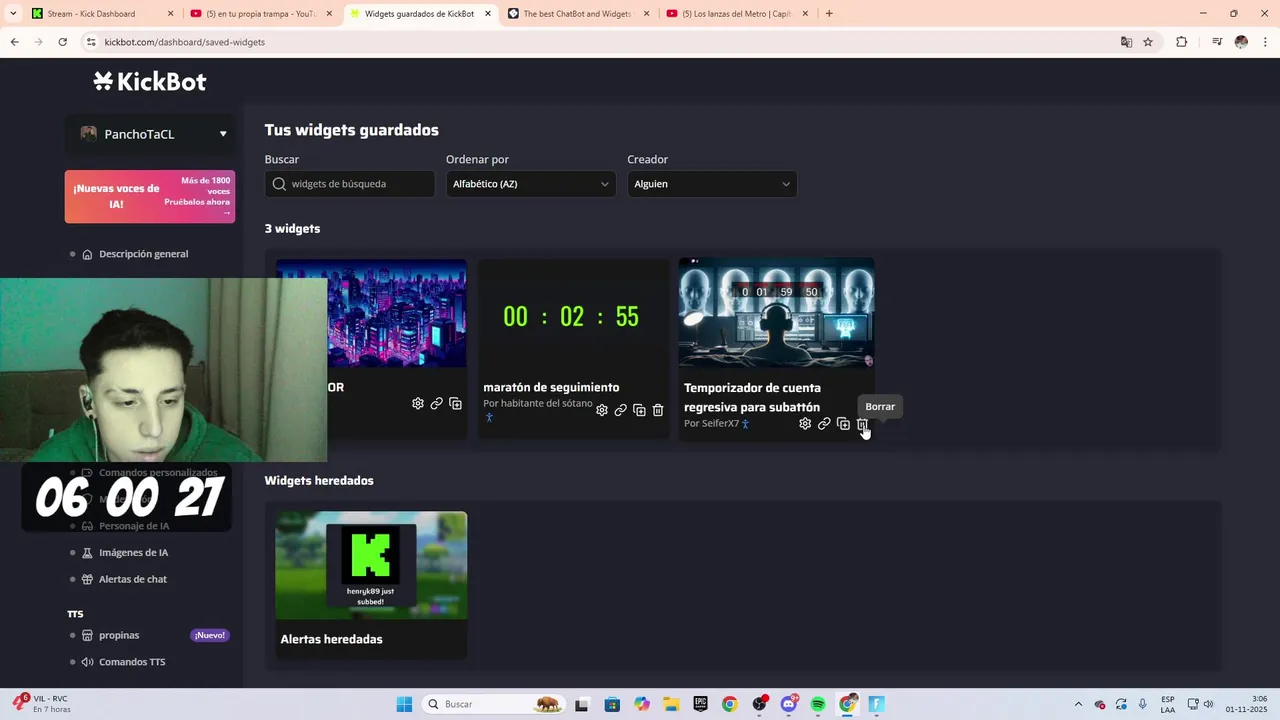Click the weather widget VIL - RVC

[42, 704]
